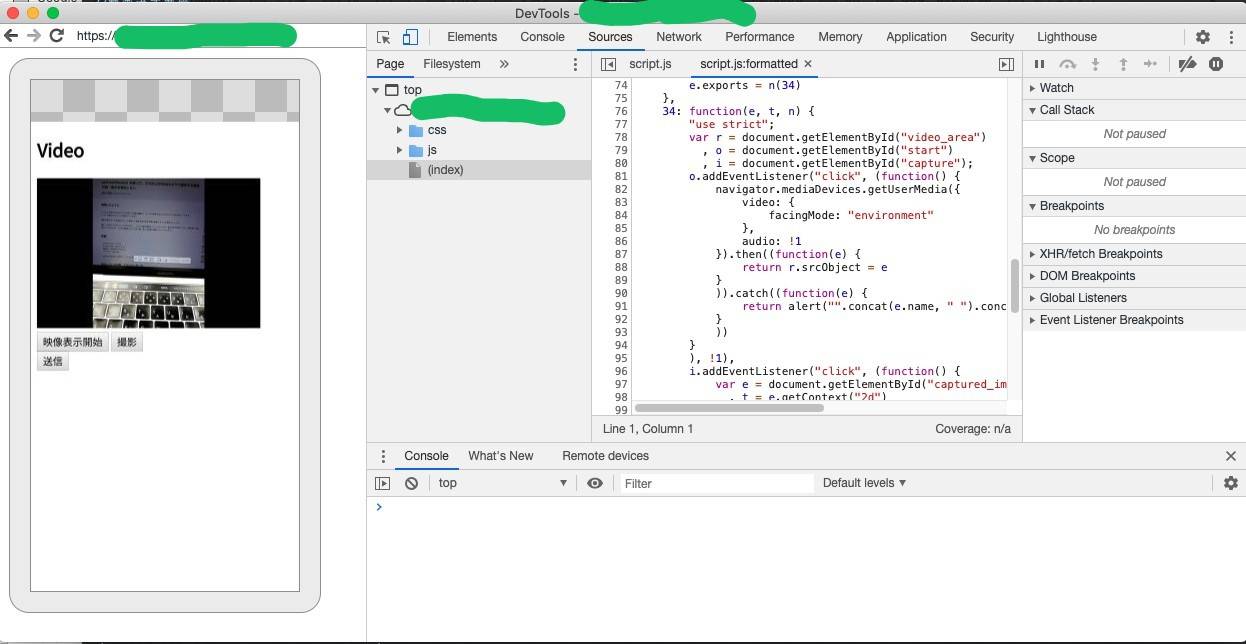Open the console settings gear
Image resolution: width=1246 pixels, height=644 pixels.
1231,483
